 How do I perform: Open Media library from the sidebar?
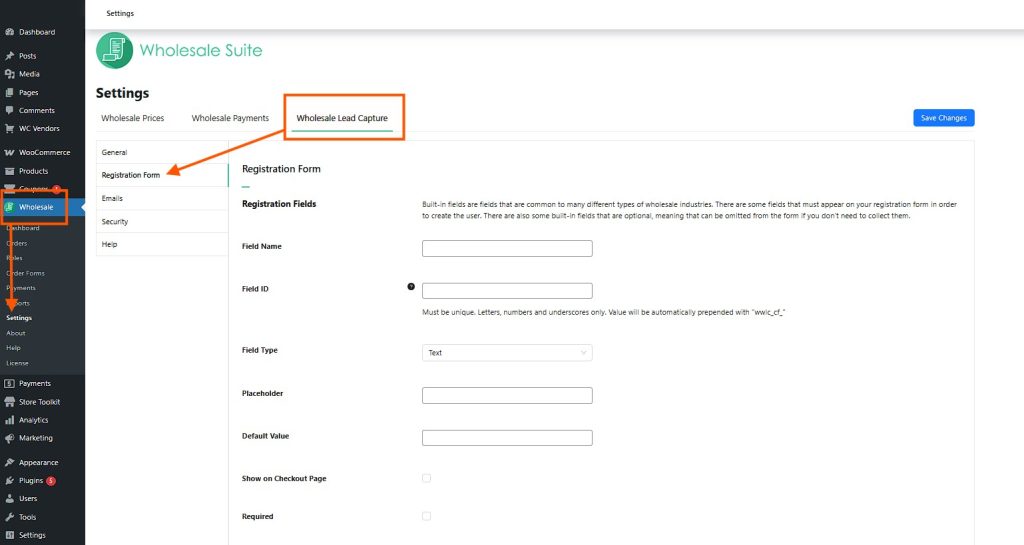pyautogui.click(x=29, y=74)
